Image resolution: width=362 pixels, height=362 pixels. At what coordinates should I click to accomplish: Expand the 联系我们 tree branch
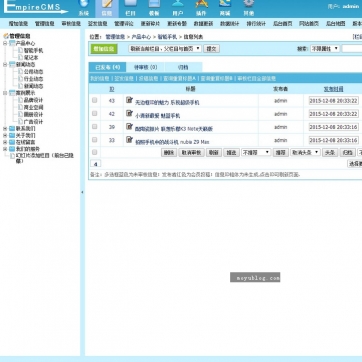tap(5, 128)
